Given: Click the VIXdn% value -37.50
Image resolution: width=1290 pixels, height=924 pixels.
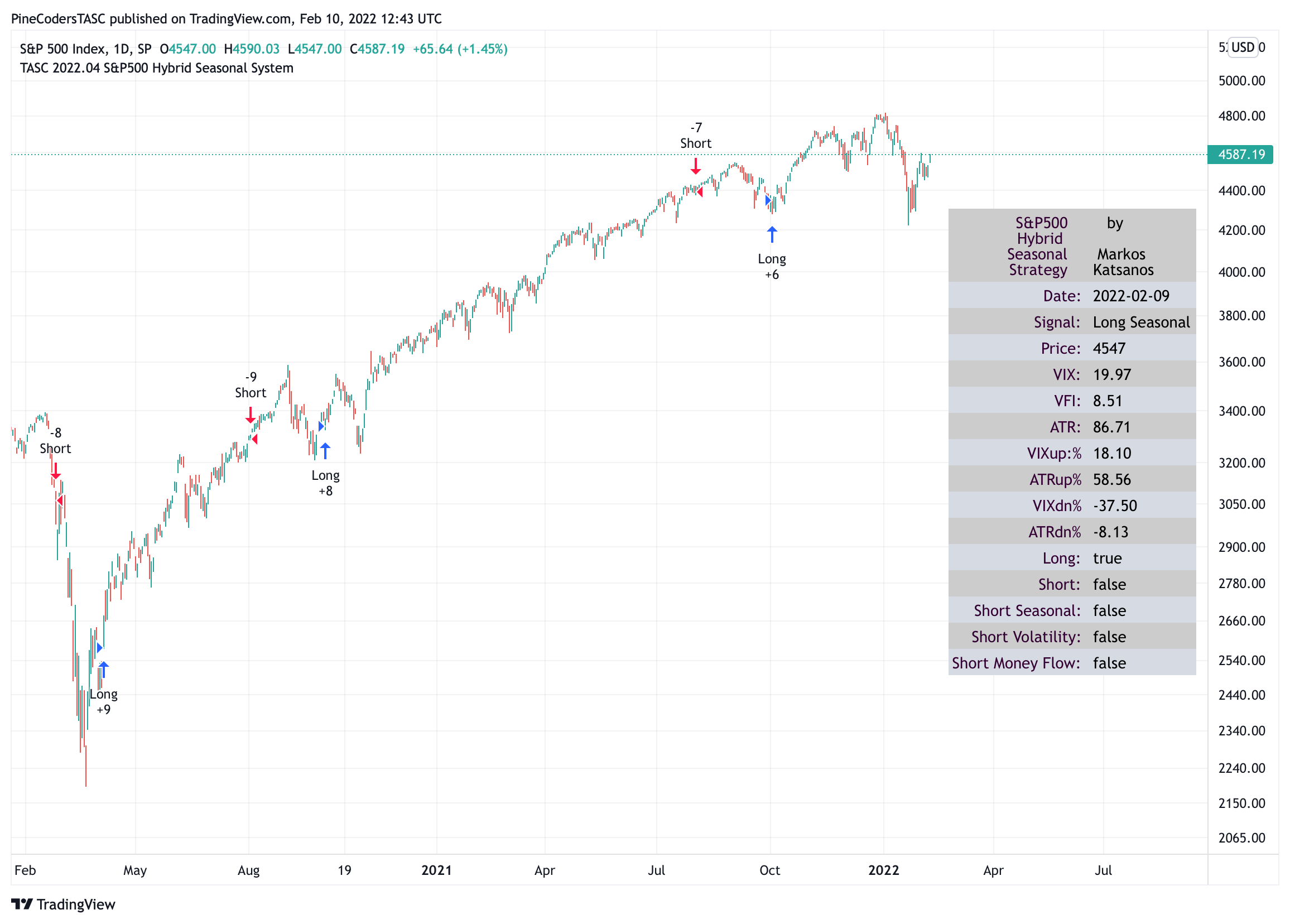Looking at the screenshot, I should pyautogui.click(x=1115, y=506).
